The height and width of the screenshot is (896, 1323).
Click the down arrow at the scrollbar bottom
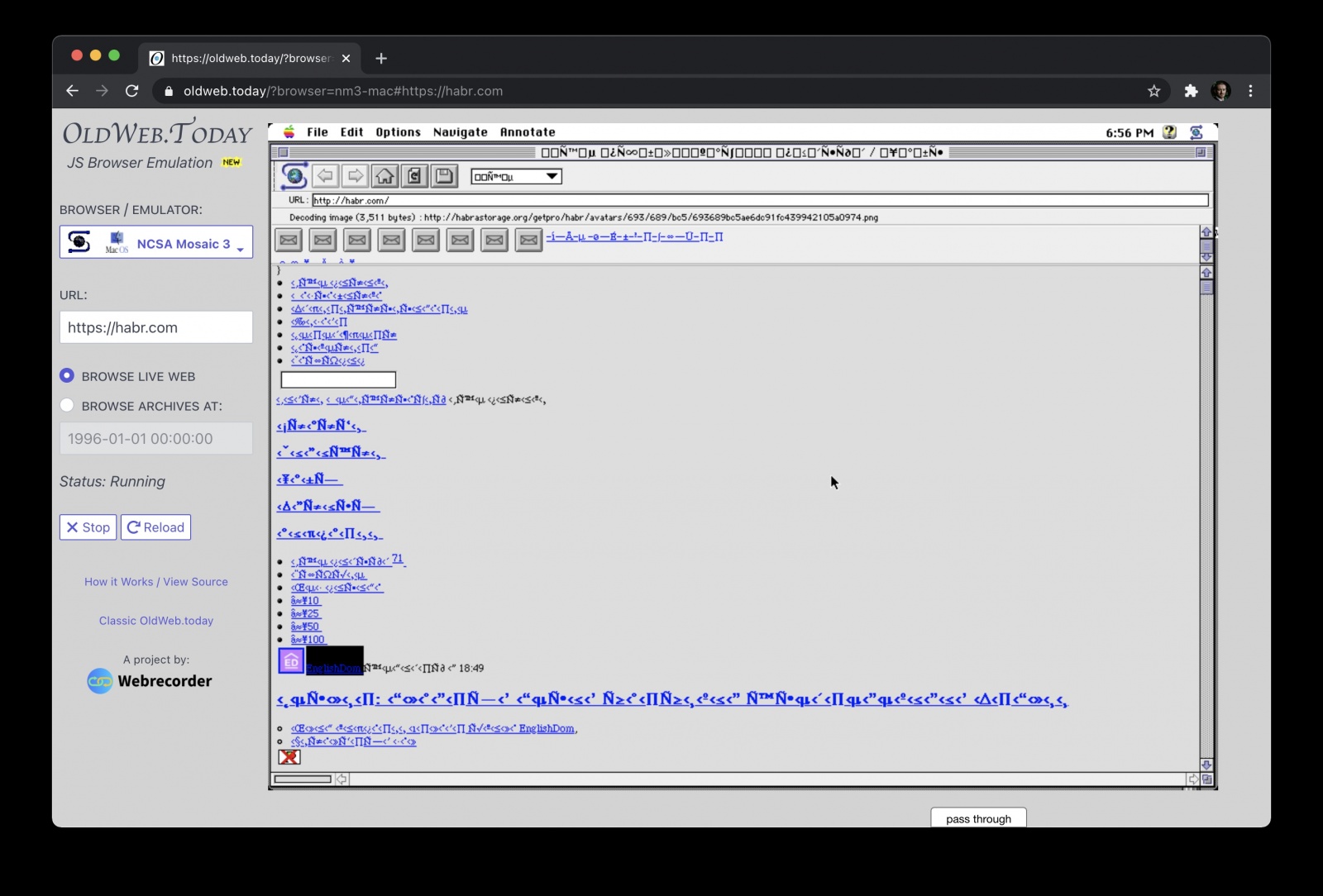coord(1206,765)
